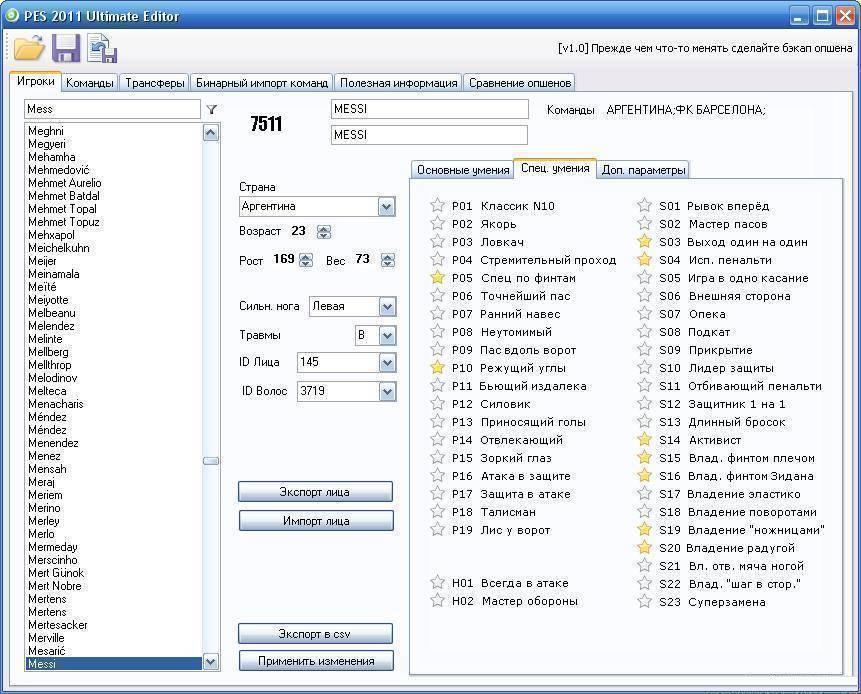Disable star for S20 Владение радугой
The width and height of the screenshot is (861, 694).
pos(644,548)
